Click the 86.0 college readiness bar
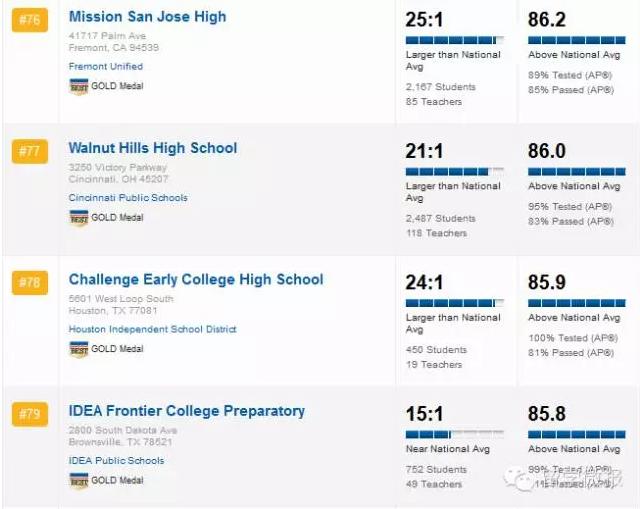 (x=577, y=171)
